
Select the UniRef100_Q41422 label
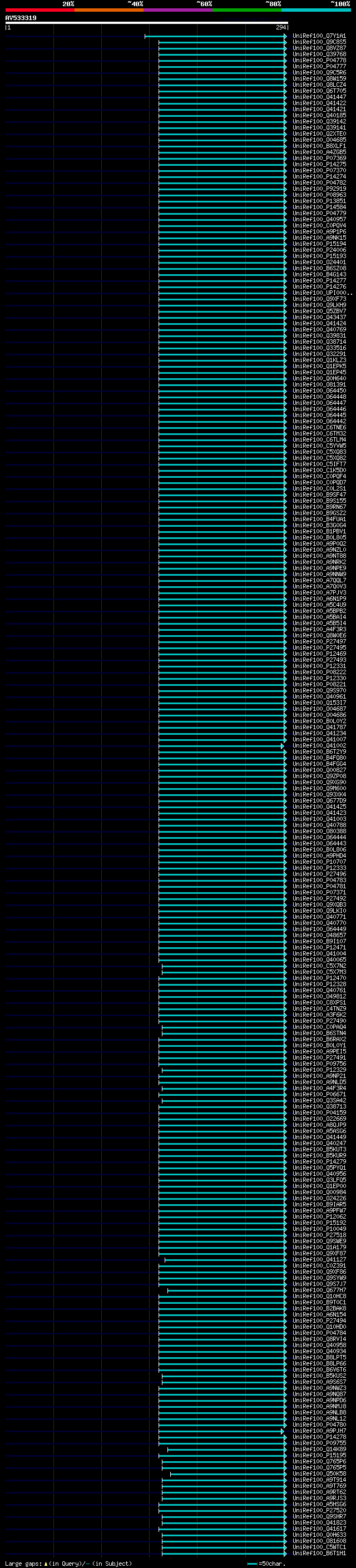point(319,103)
